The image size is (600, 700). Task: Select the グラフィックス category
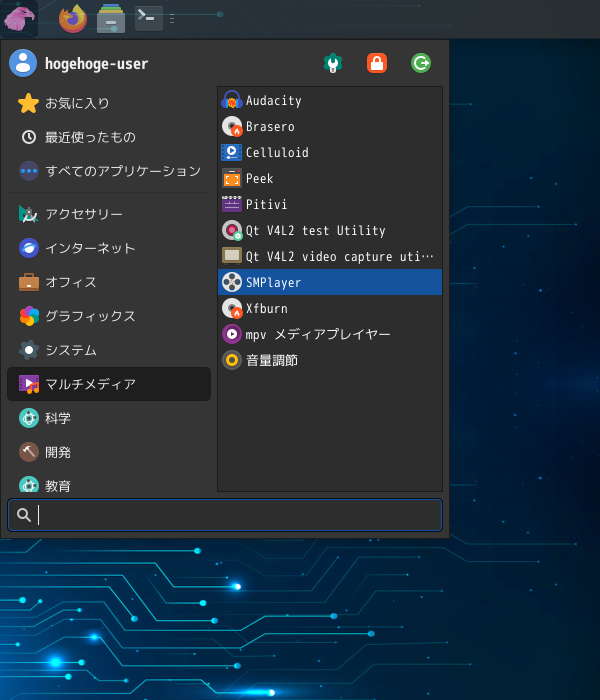click(x=109, y=316)
